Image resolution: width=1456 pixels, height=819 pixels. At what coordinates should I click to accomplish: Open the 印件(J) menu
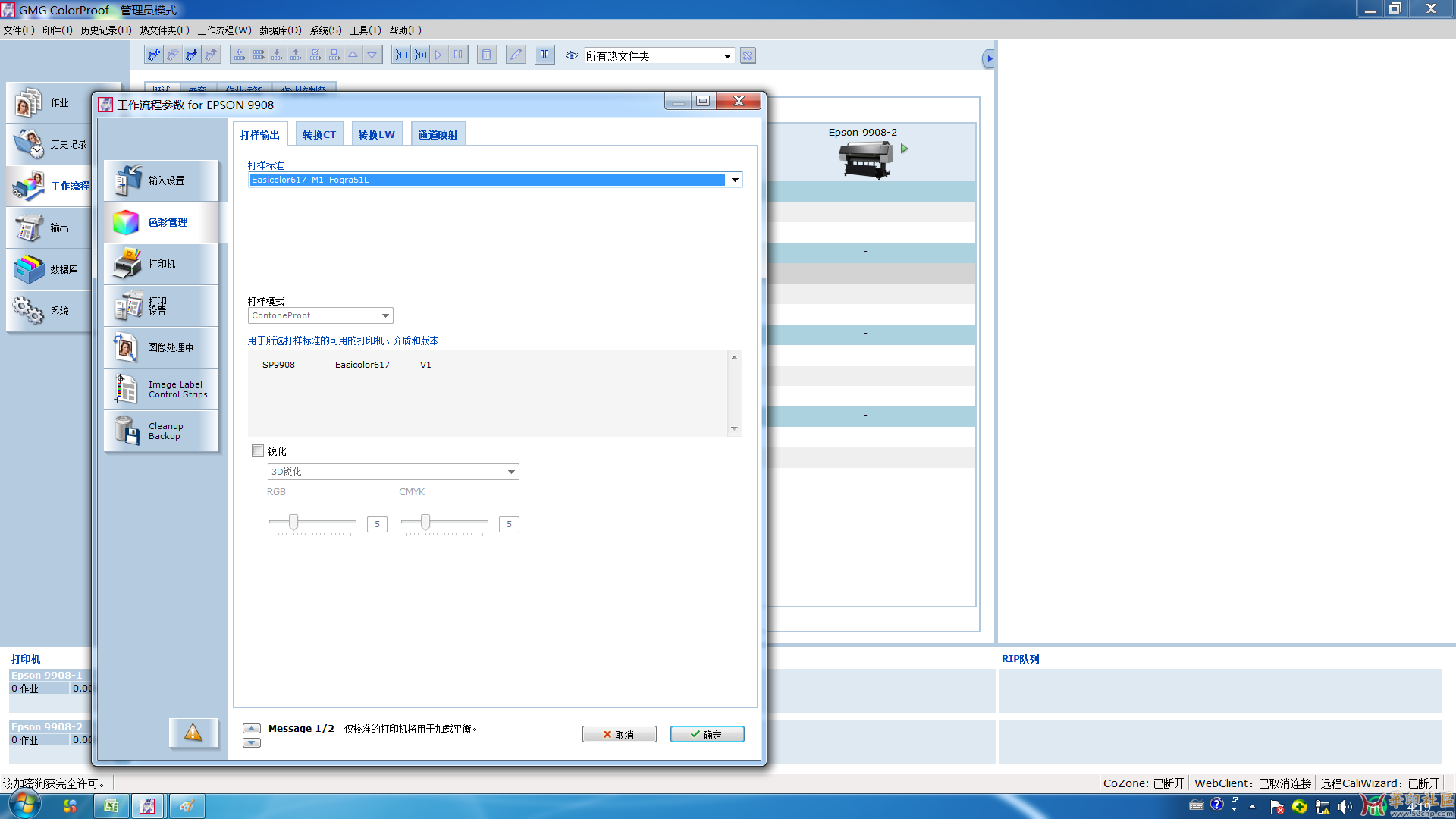pos(58,30)
